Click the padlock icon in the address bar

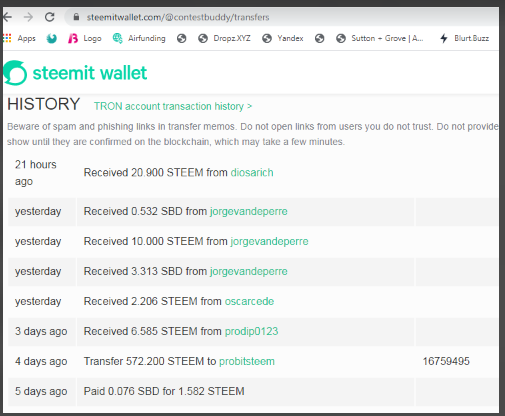76,17
